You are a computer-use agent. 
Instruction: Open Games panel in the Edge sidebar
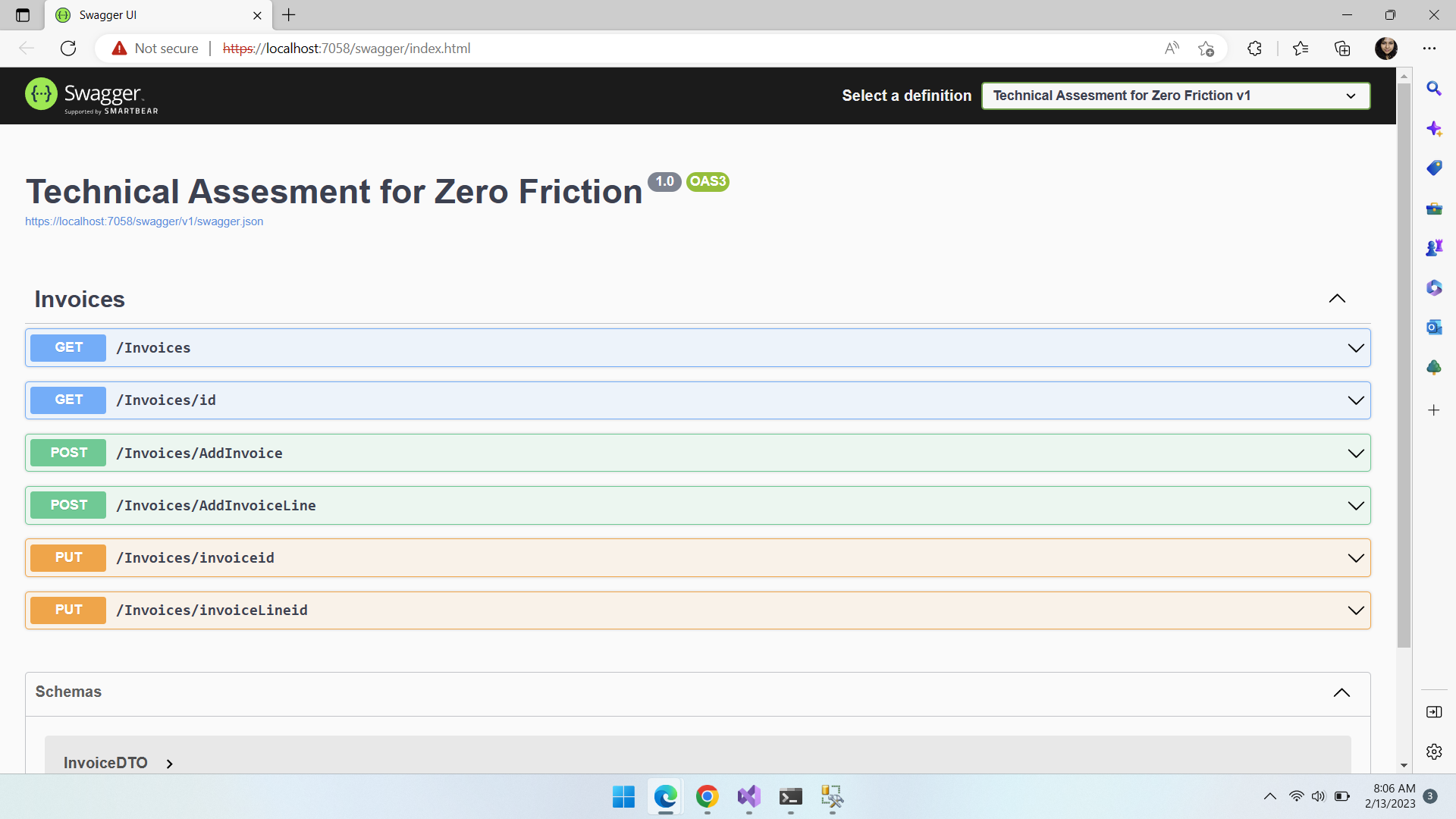(x=1434, y=247)
